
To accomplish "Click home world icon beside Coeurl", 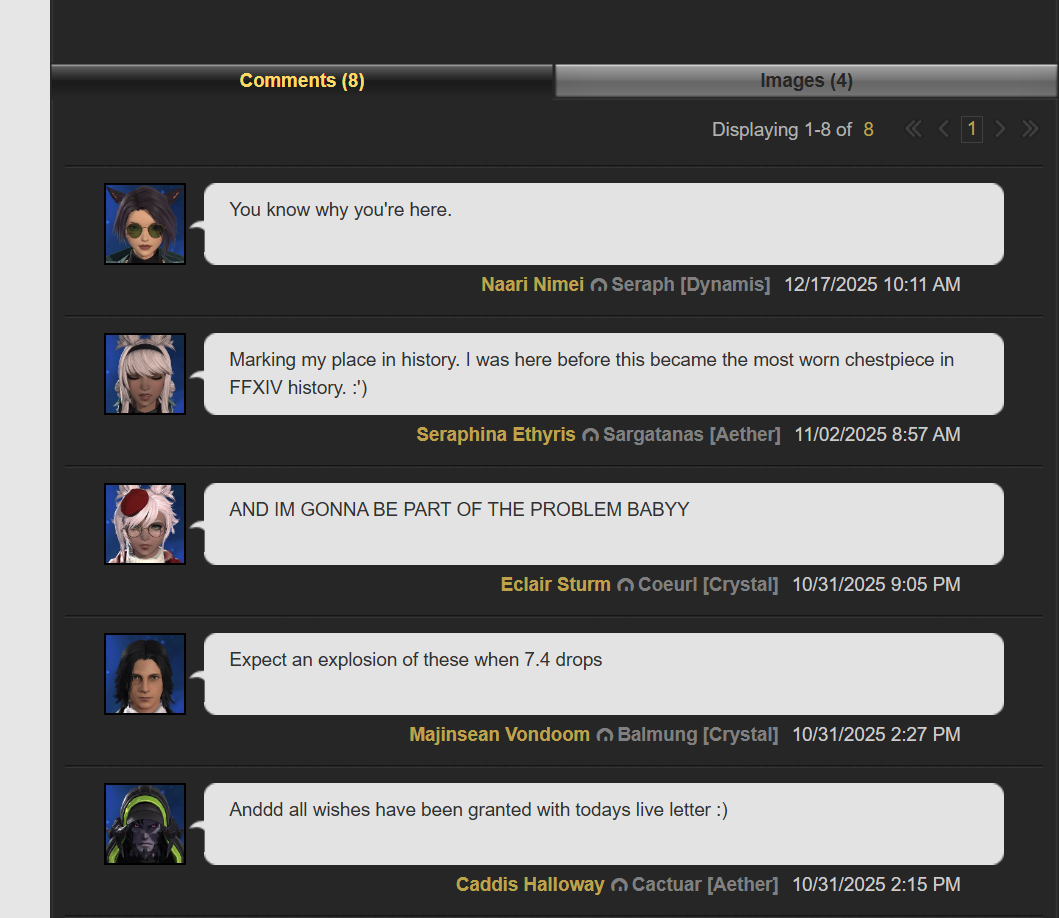I will (625, 585).
